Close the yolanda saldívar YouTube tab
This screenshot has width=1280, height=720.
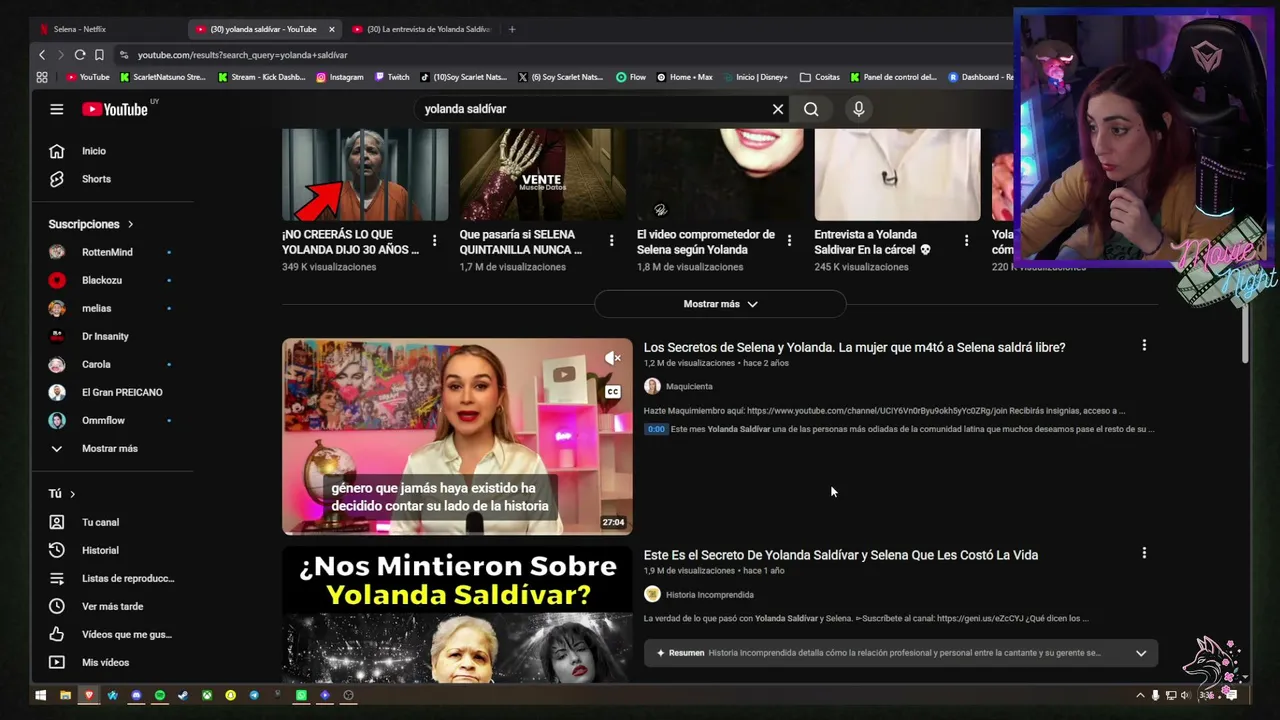coord(332,29)
